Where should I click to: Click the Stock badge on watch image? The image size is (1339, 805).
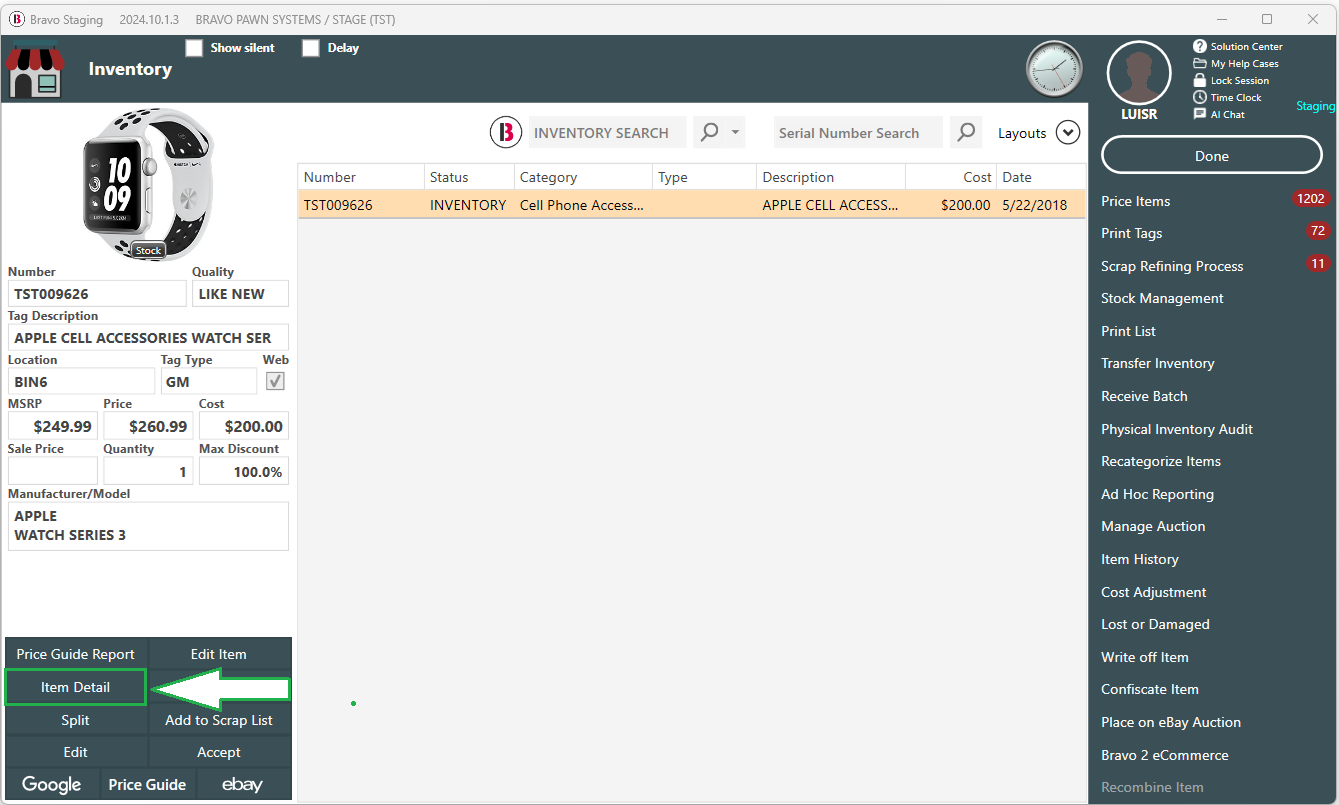148,250
